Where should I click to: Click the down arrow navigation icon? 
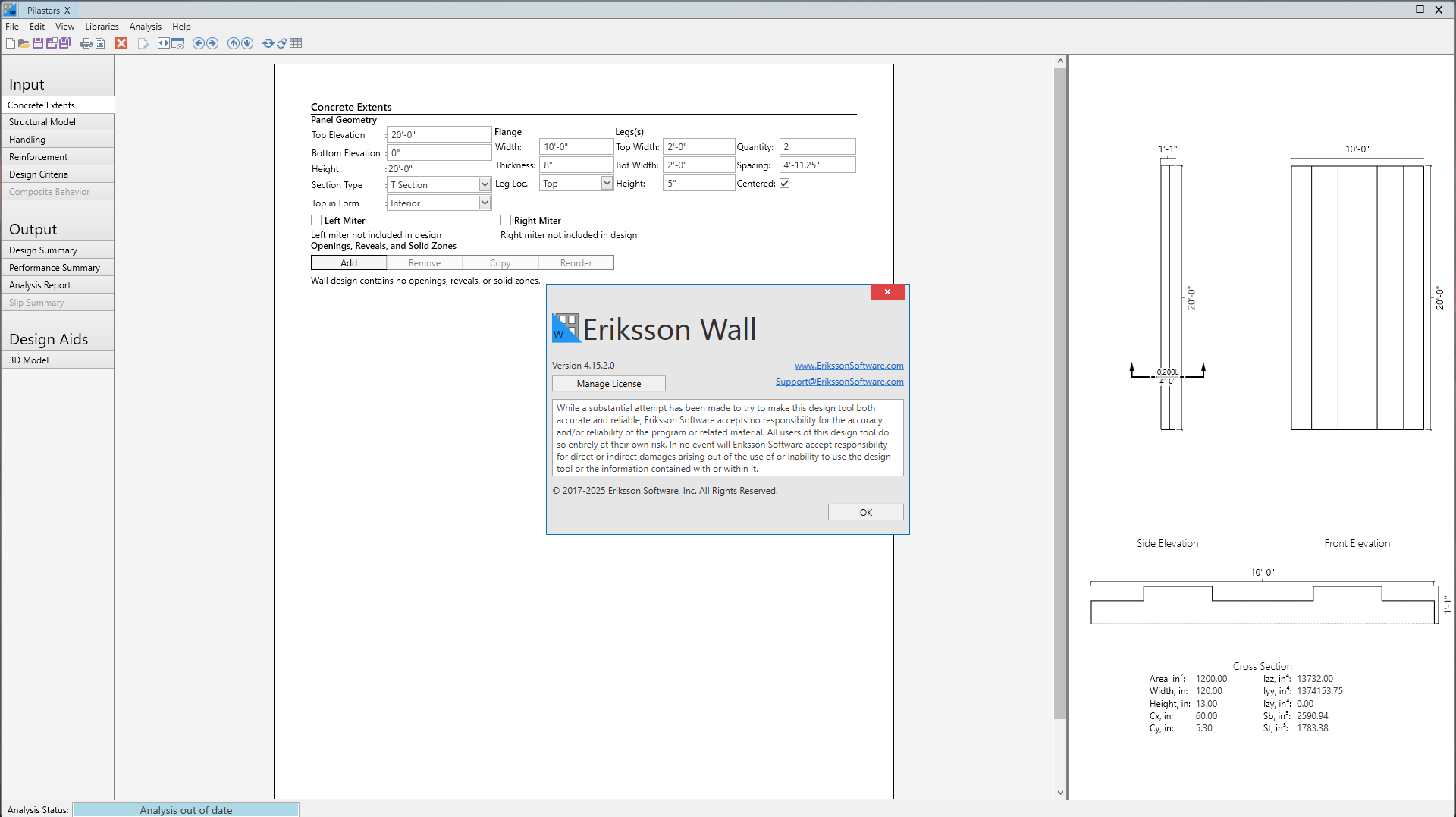[x=247, y=43]
